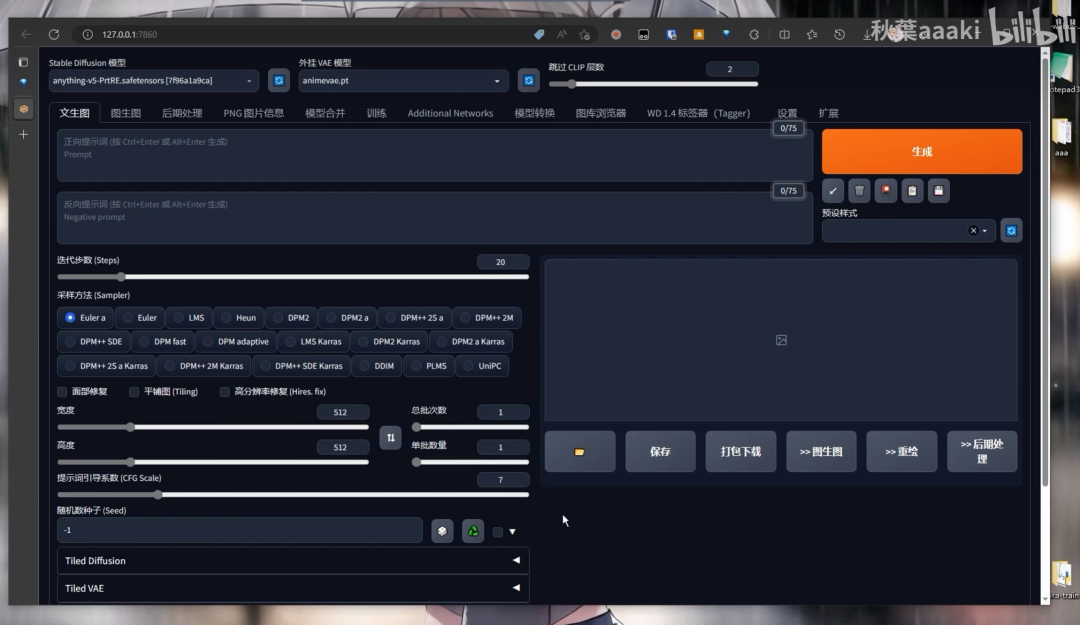Toggle the extra seed options checkbox
1080x625 pixels.
coord(497,532)
